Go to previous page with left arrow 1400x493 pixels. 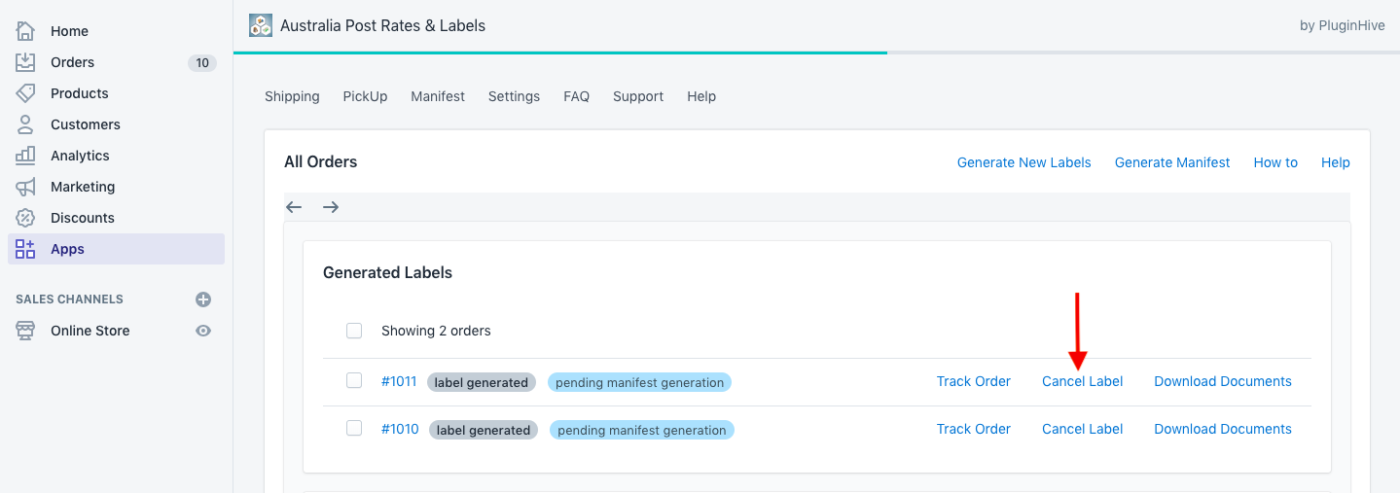pyautogui.click(x=293, y=207)
